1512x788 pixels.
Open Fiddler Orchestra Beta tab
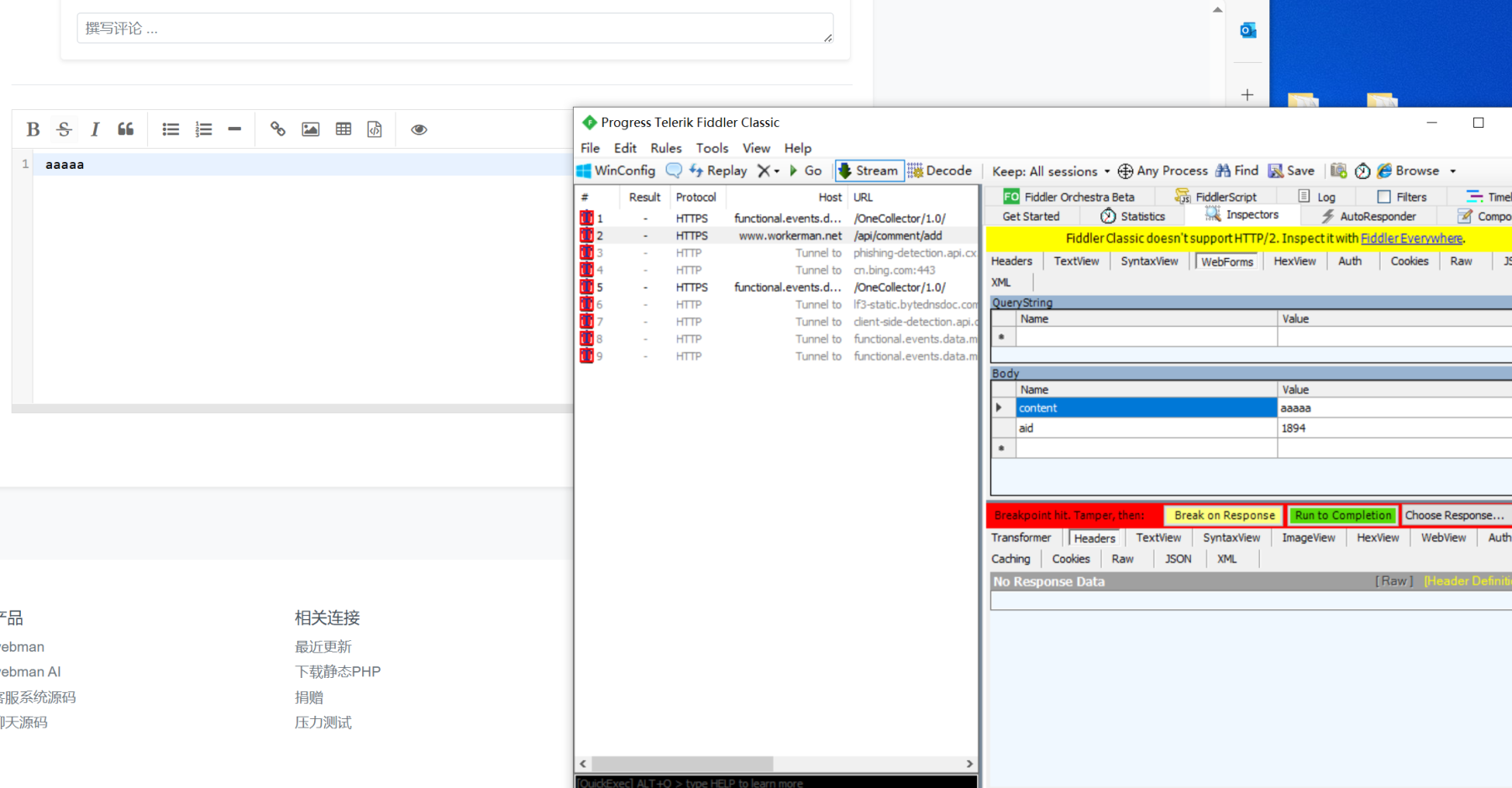point(1068,197)
